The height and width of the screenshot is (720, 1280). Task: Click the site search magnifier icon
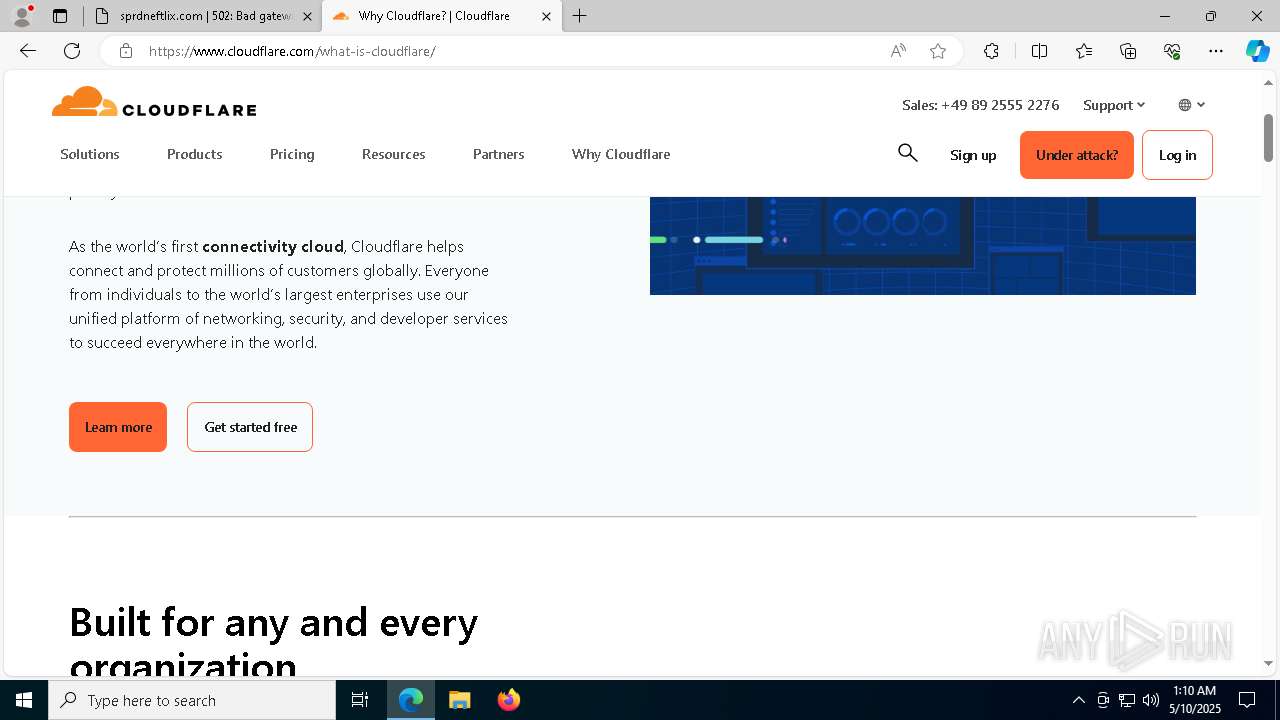908,153
